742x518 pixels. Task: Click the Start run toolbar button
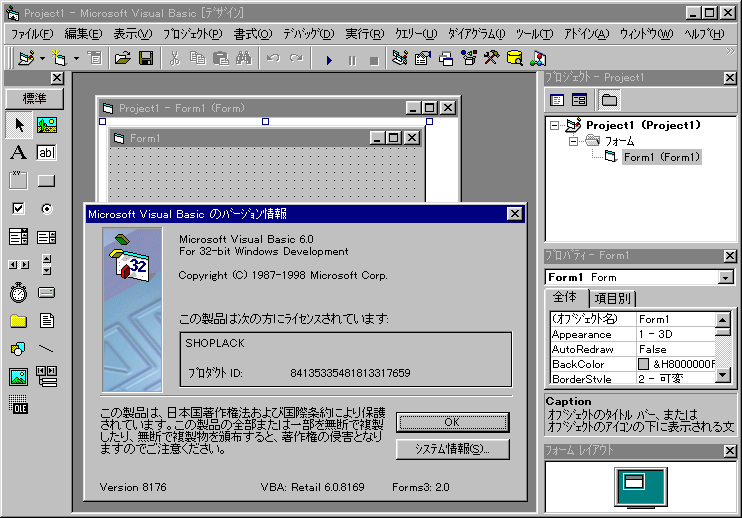[329, 60]
